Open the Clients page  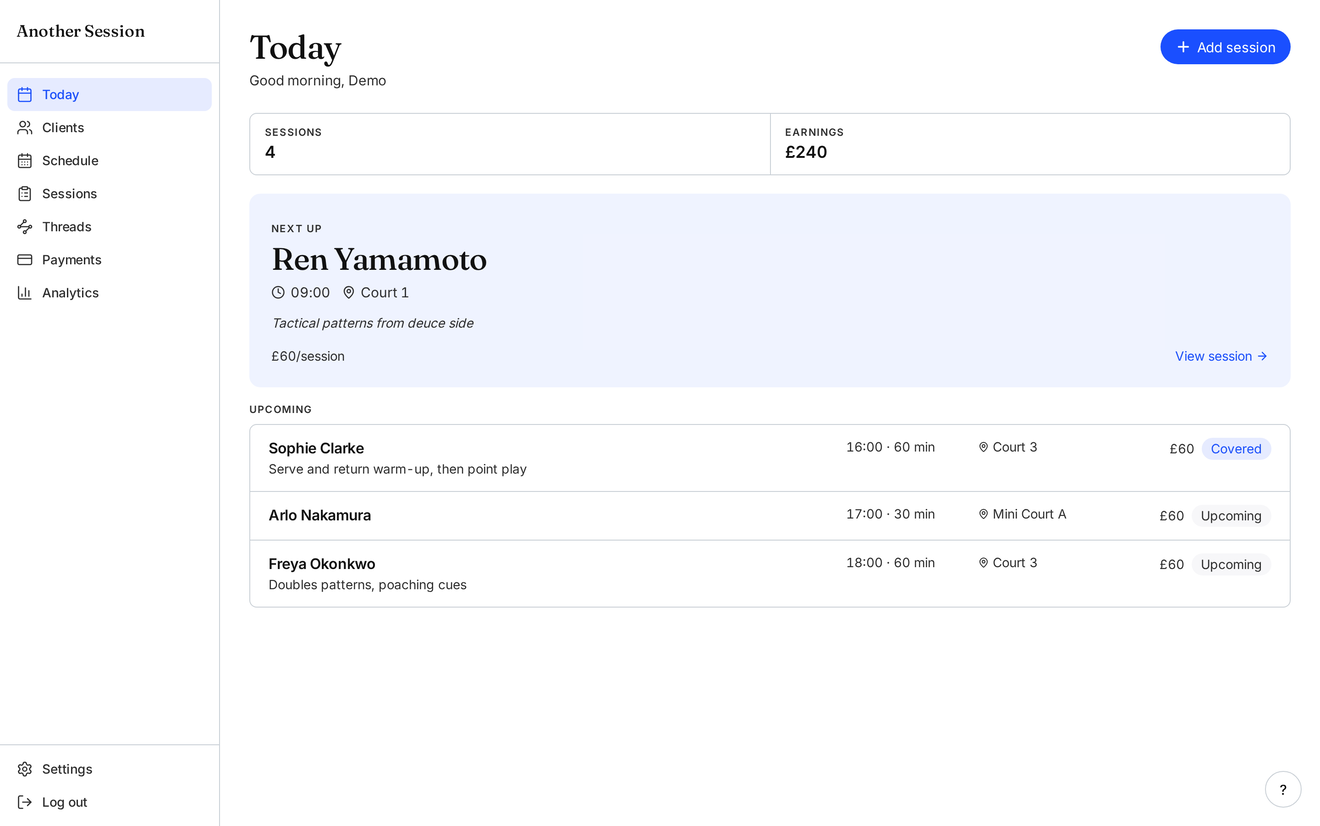click(x=110, y=128)
